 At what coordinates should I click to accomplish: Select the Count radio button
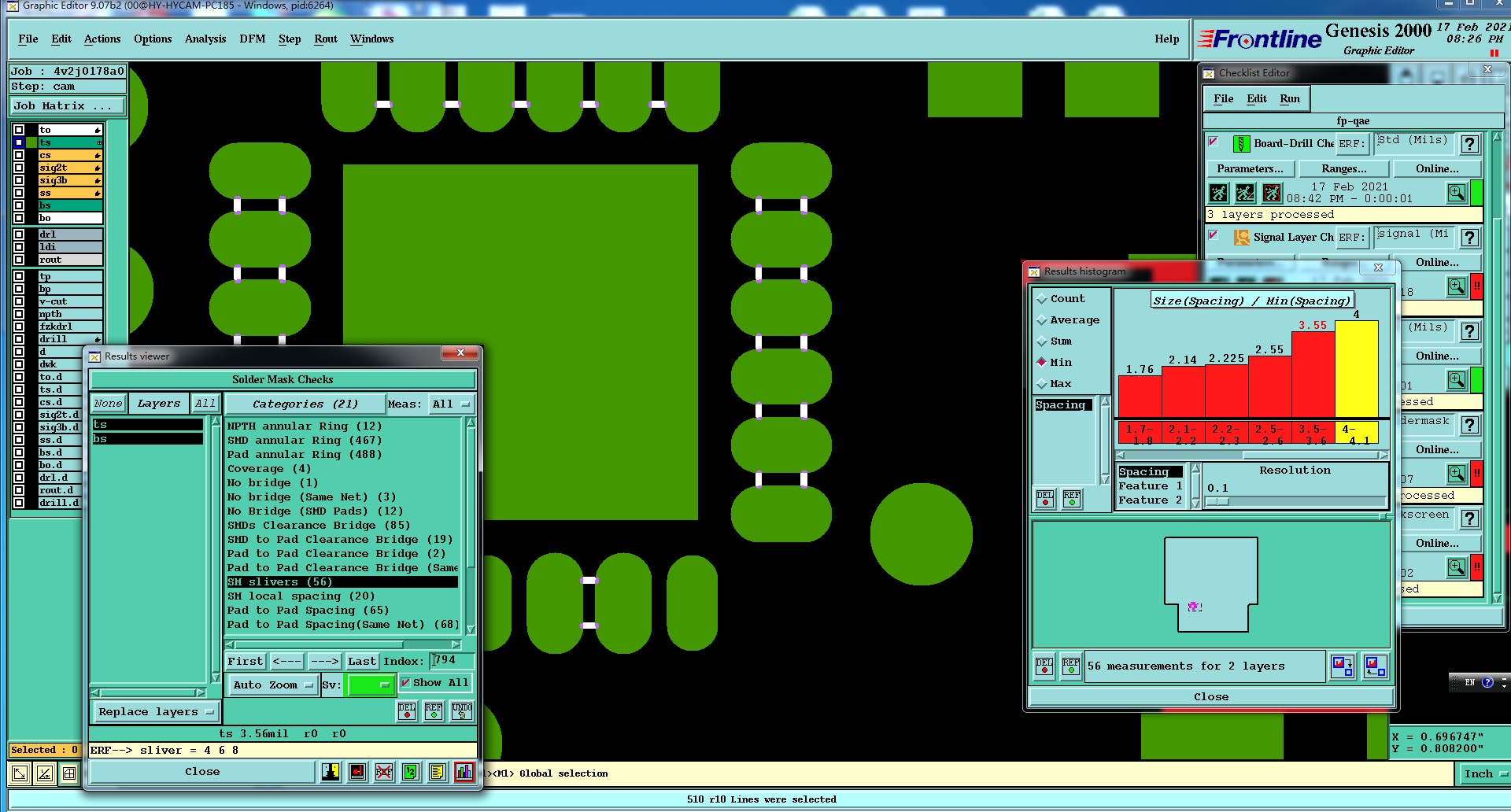coord(1042,299)
